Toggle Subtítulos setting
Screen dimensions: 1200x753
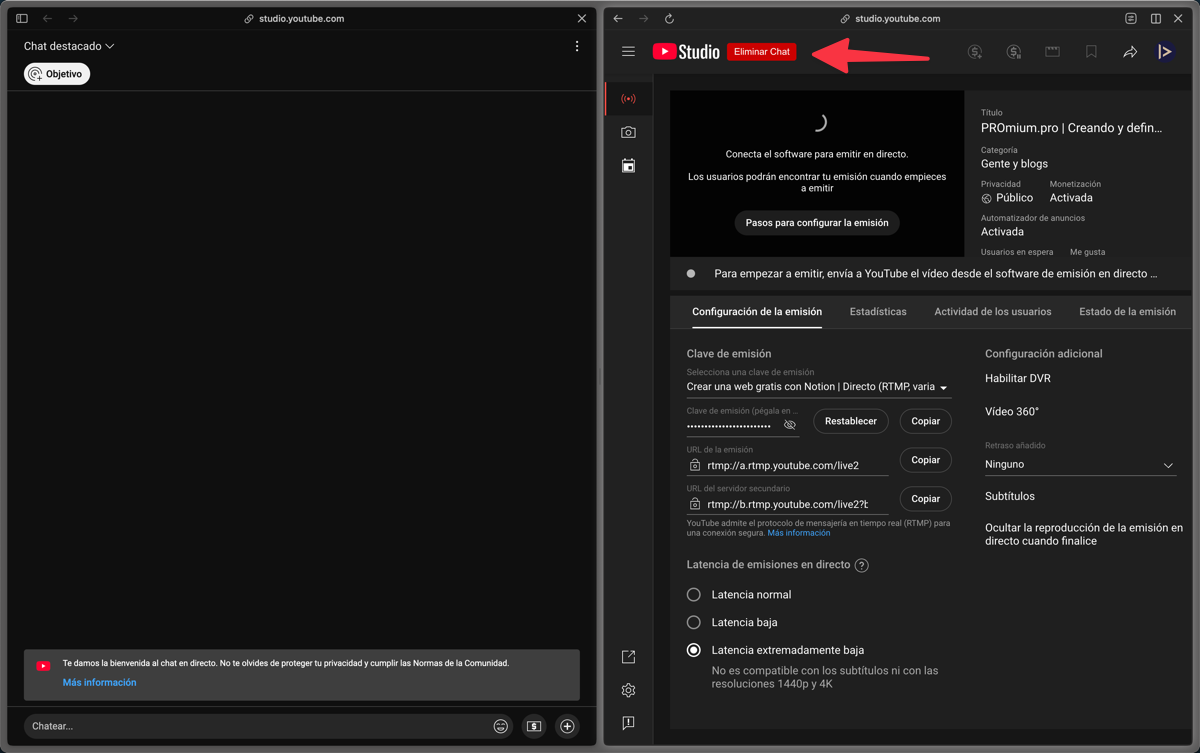coord(1010,496)
